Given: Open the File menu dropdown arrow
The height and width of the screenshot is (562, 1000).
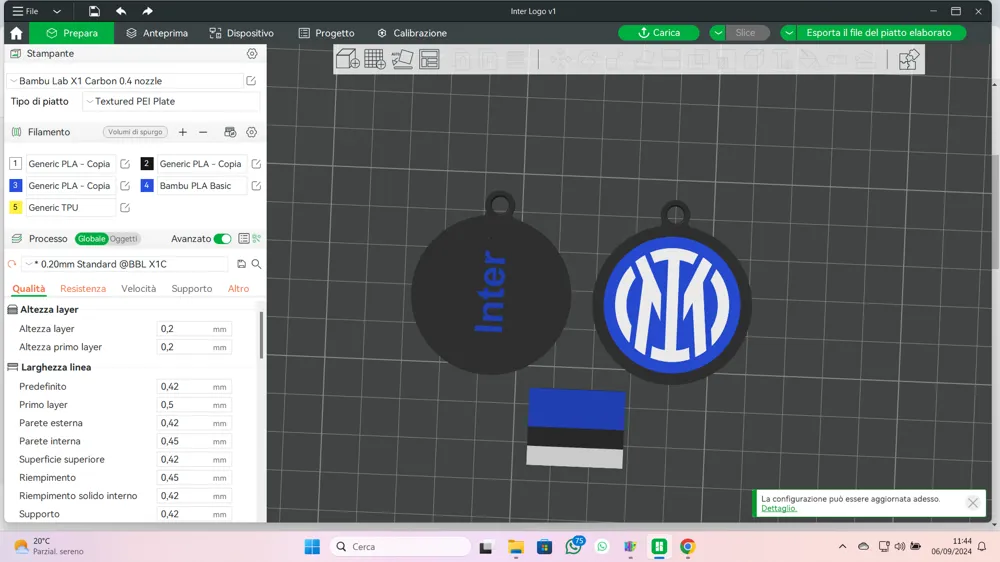Looking at the screenshot, I should pyautogui.click(x=57, y=11).
